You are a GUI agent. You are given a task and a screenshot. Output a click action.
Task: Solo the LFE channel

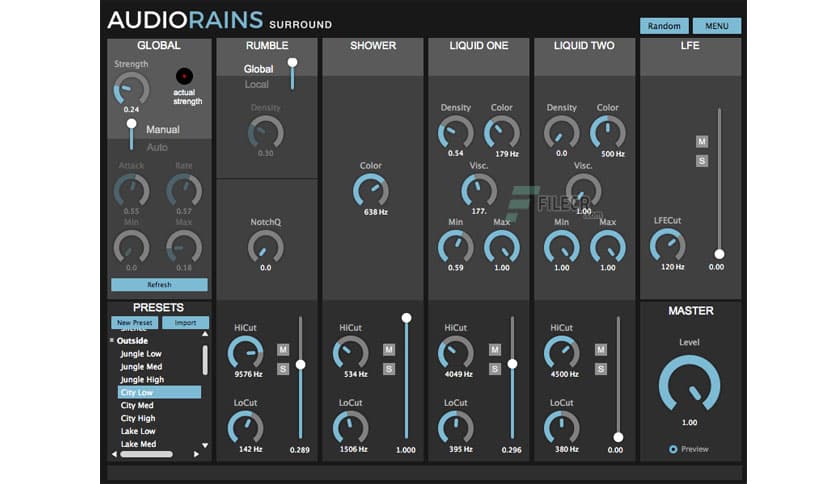(x=702, y=160)
